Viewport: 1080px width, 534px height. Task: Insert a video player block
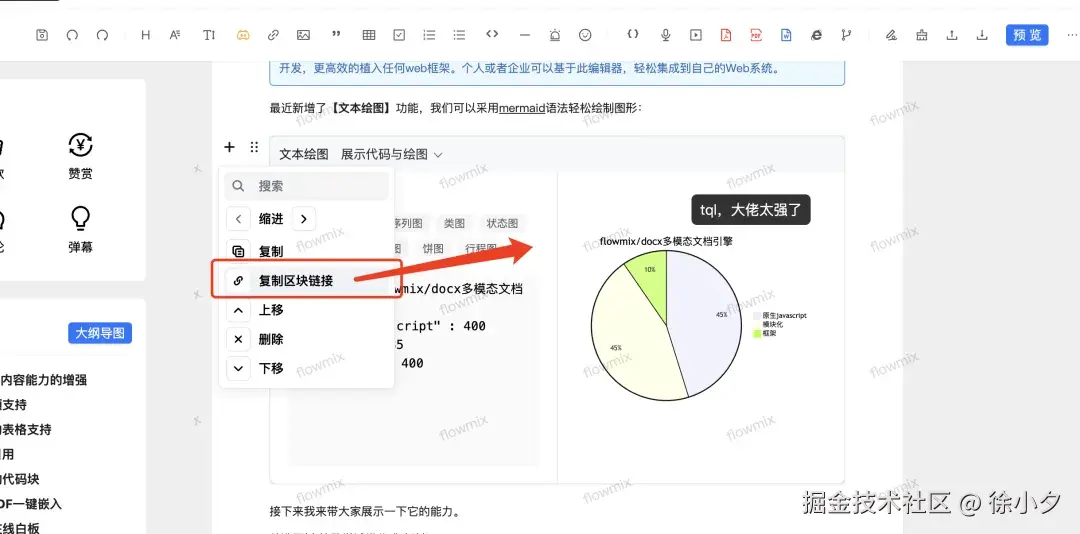[x=696, y=34]
